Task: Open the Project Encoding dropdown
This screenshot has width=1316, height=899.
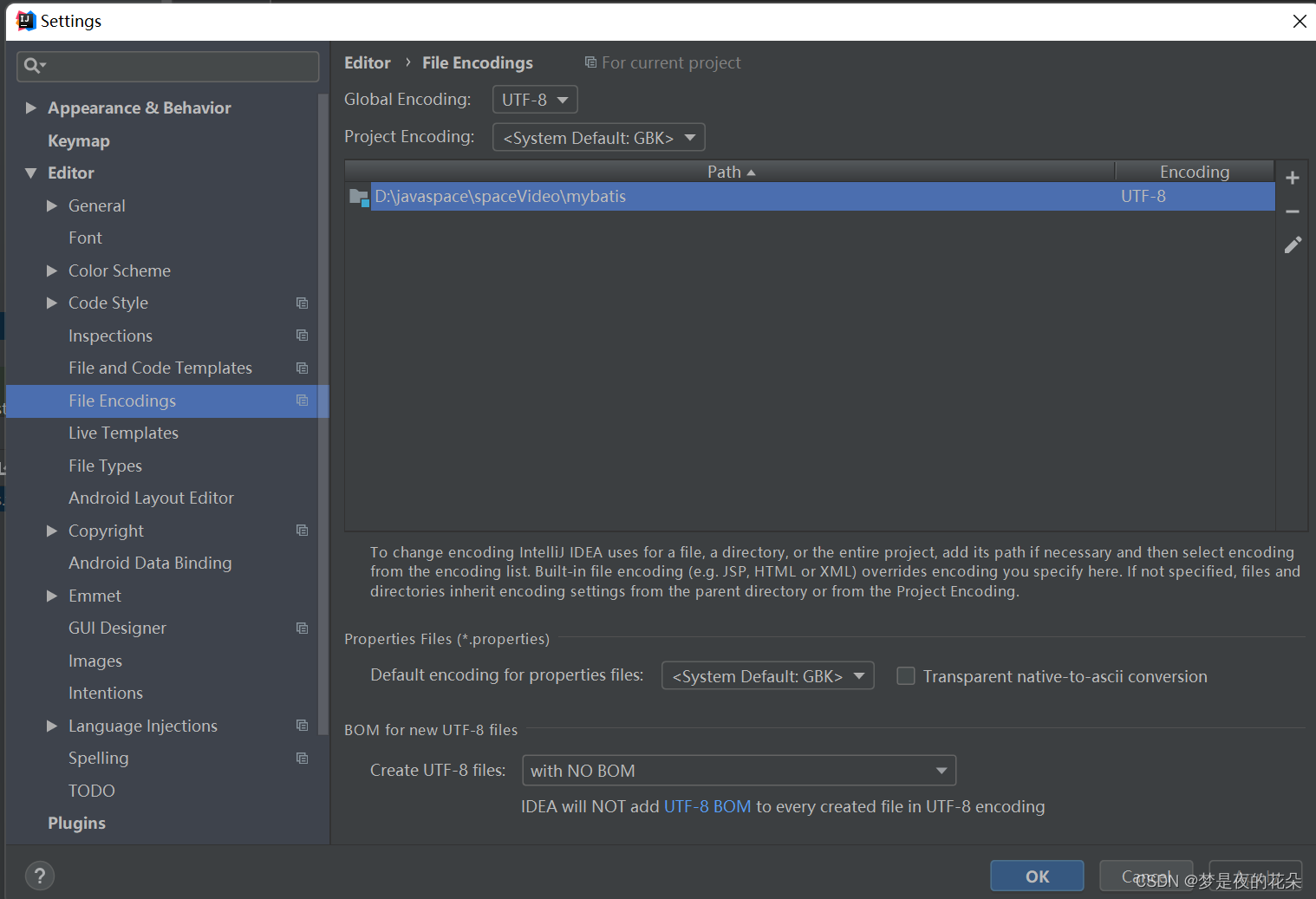Action: pyautogui.click(x=598, y=138)
